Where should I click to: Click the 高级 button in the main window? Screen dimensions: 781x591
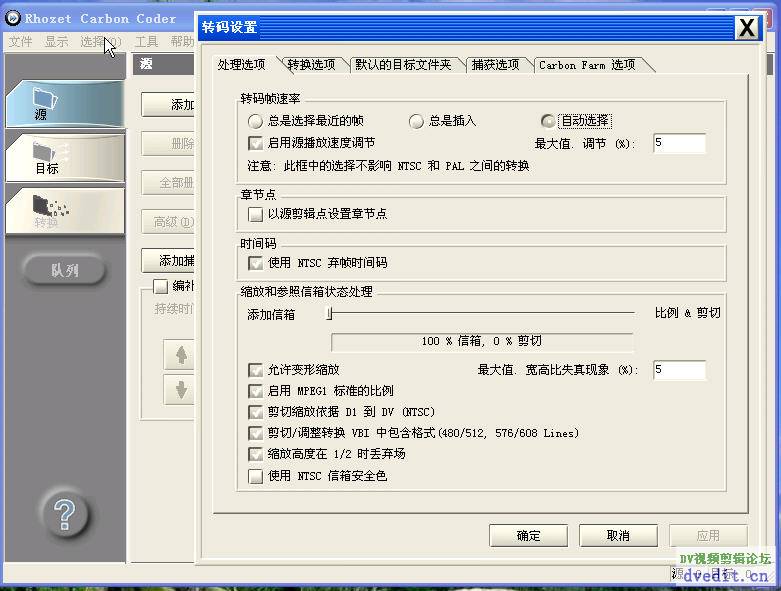pyautogui.click(x=168, y=222)
